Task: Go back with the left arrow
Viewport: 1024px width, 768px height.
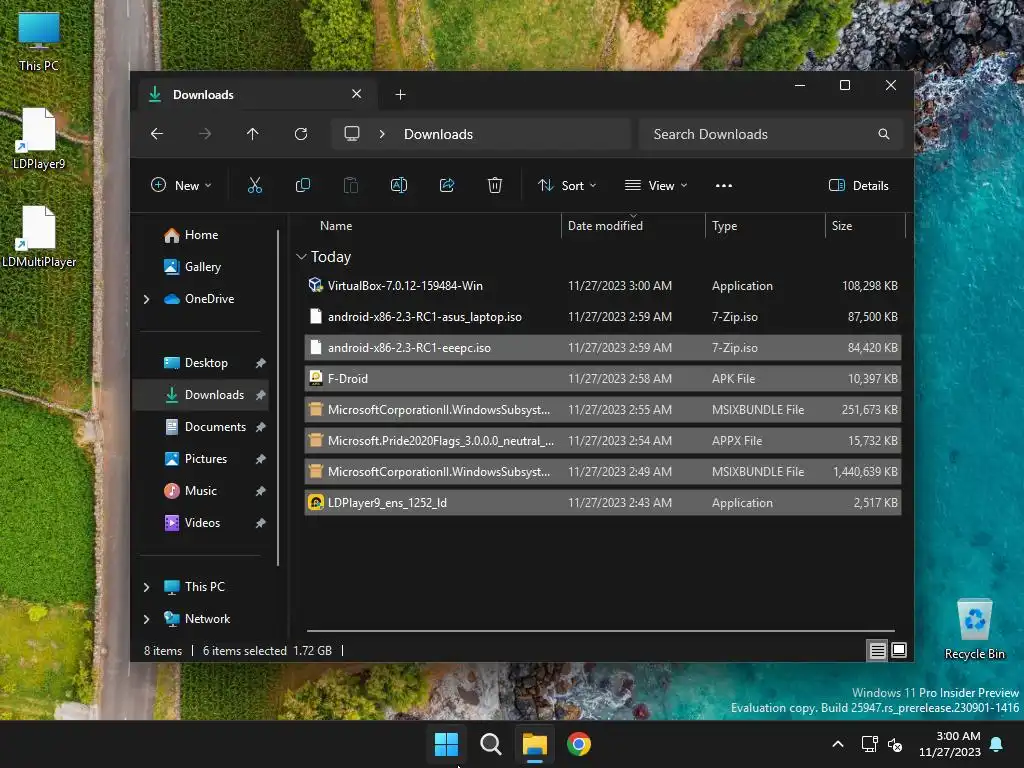Action: 157,134
